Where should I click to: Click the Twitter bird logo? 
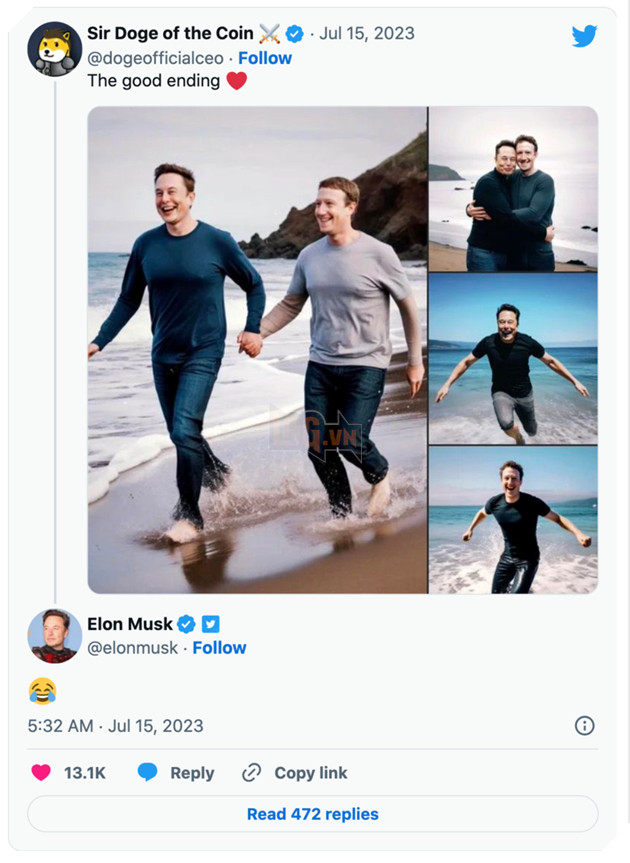point(584,36)
